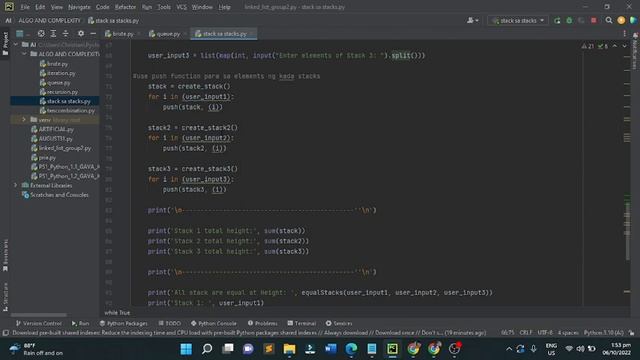Click UTF-8 encoding in status bar
Image resolution: width=640 pixels, height=360 pixels.
pos(545,333)
